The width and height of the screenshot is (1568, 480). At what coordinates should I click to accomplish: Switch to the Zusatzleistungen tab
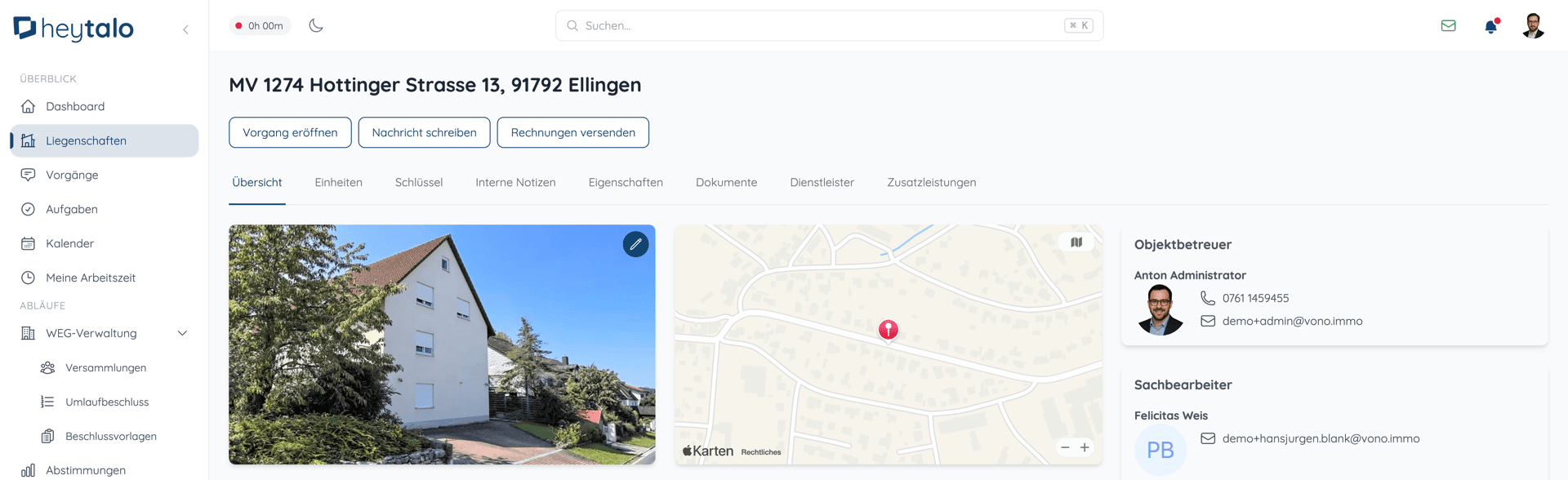[x=931, y=183]
